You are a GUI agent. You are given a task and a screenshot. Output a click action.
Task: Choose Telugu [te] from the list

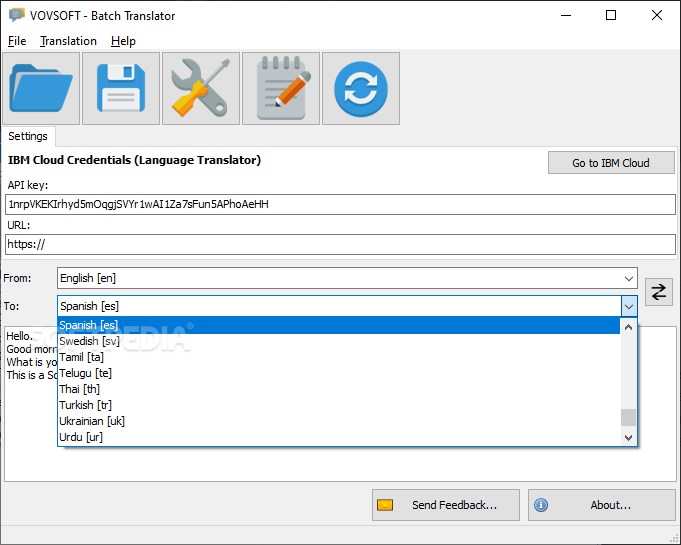click(x=339, y=373)
